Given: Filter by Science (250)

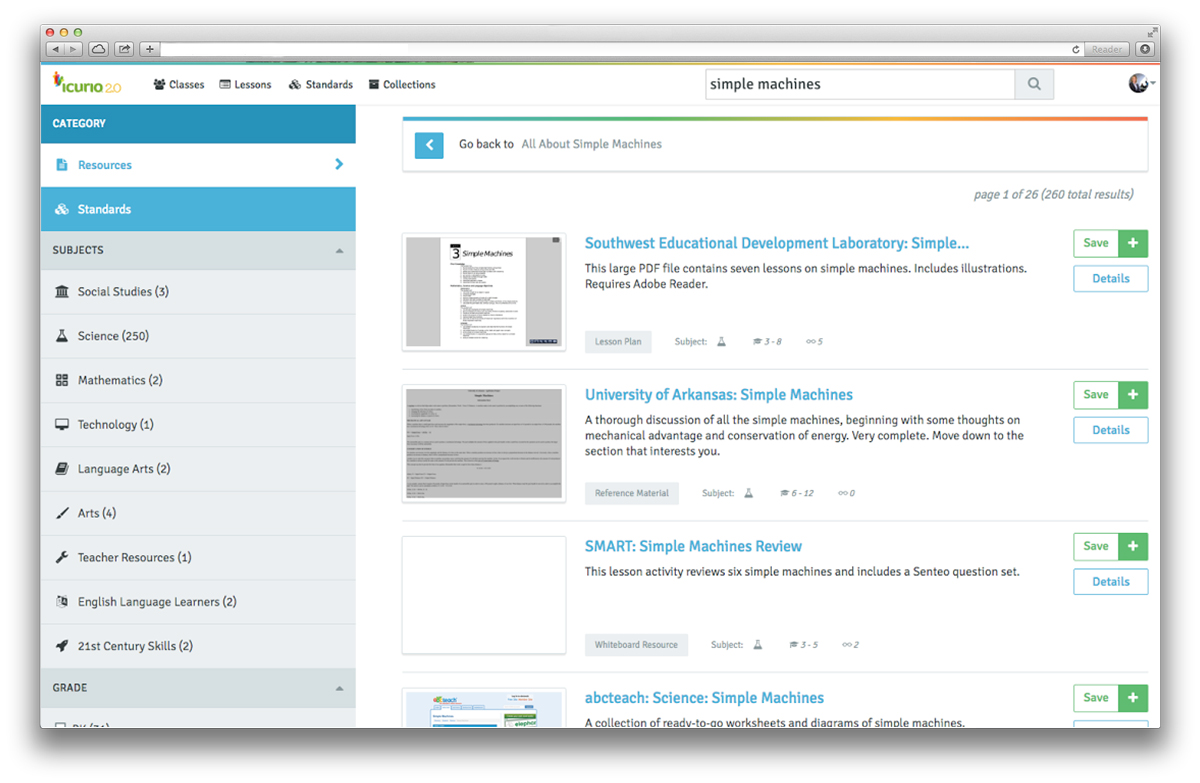Looking at the screenshot, I should pyautogui.click(x=198, y=336).
